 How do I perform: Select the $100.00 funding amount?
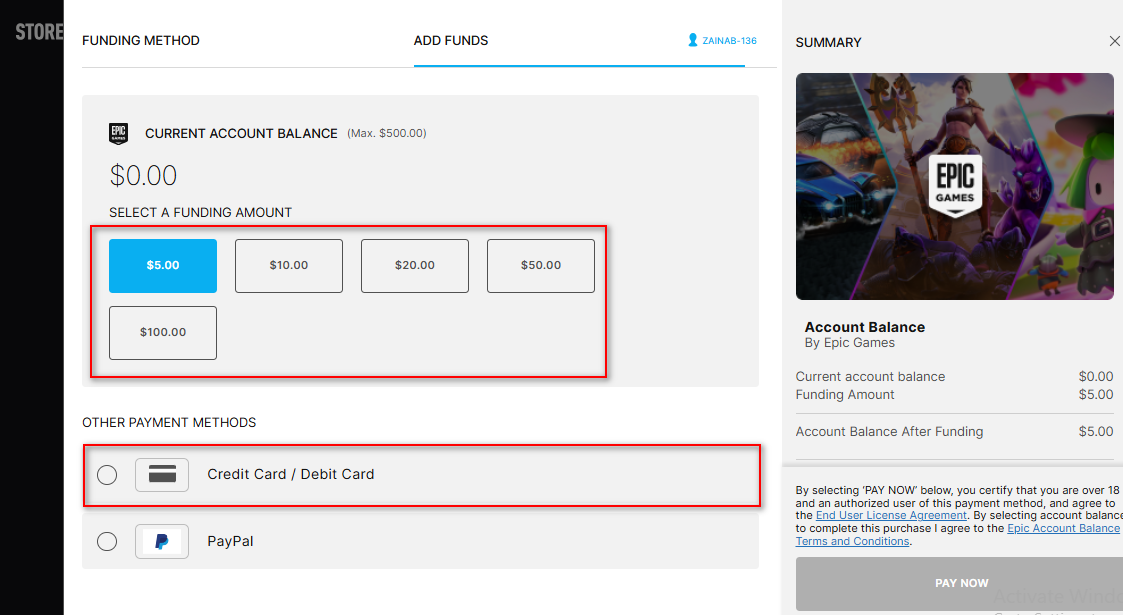coord(162,332)
